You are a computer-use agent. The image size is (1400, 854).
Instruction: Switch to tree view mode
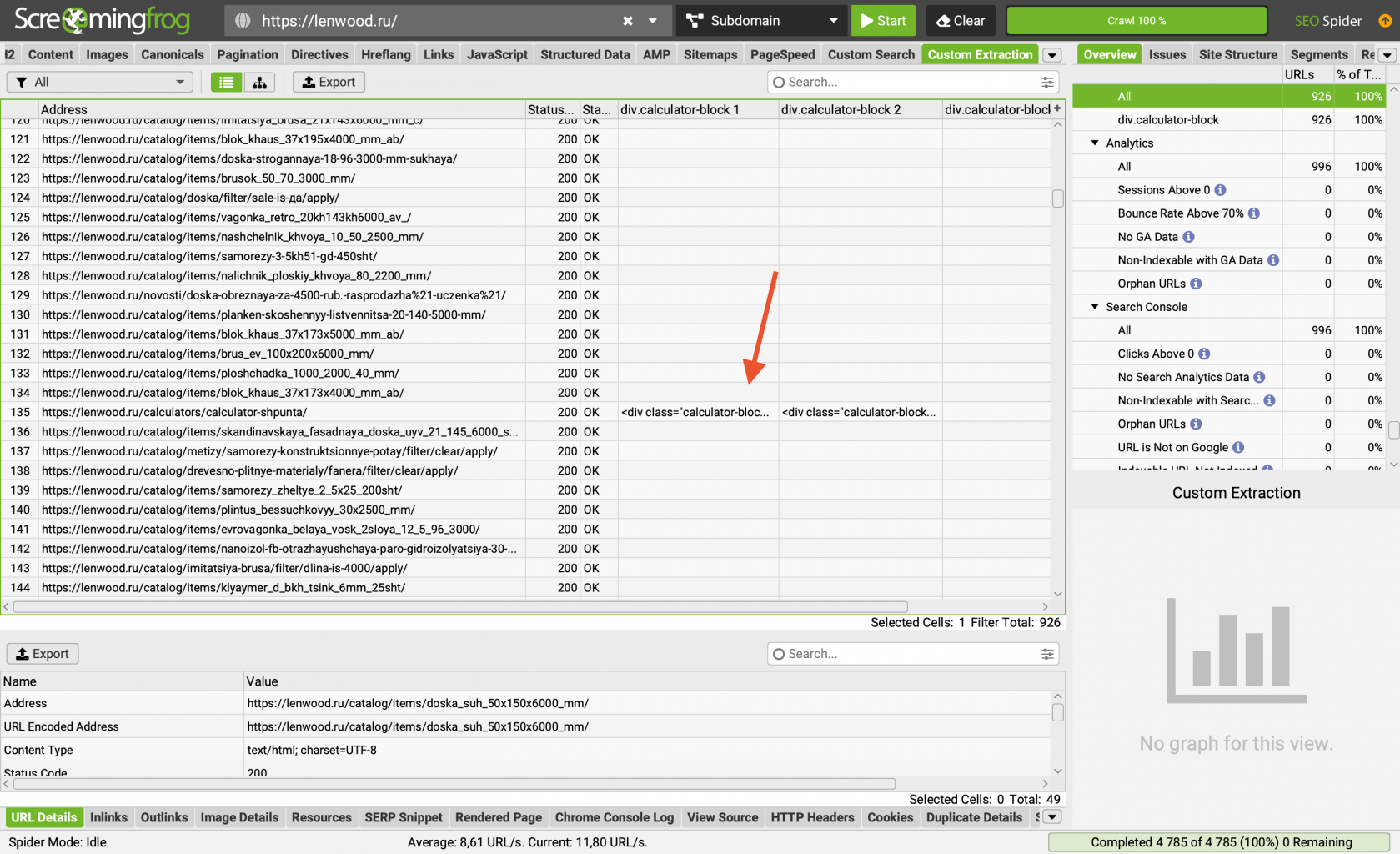click(259, 82)
